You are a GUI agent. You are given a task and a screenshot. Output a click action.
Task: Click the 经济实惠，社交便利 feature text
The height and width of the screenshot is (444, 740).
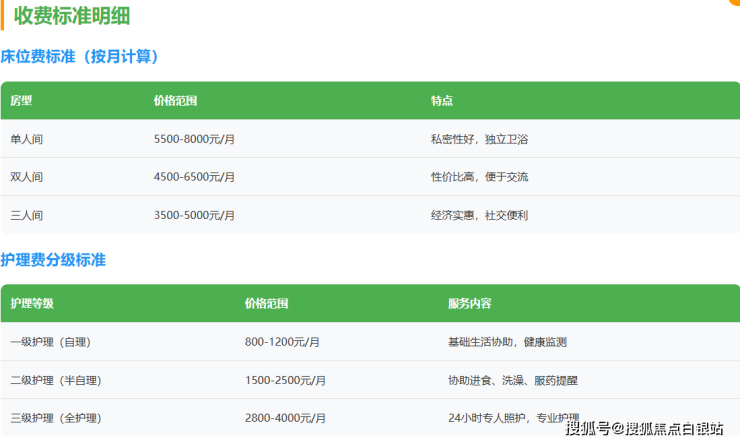point(478,215)
